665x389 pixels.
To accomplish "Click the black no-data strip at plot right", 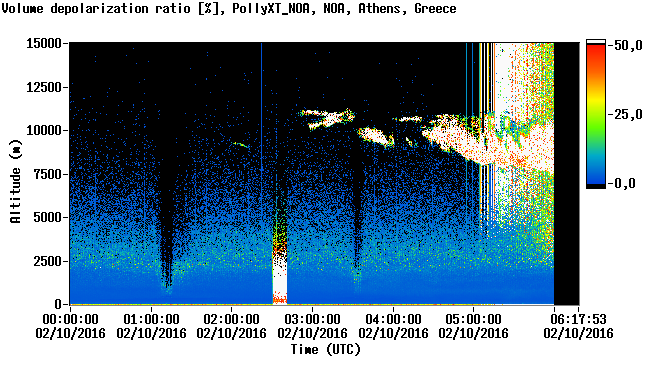I will [567, 173].
